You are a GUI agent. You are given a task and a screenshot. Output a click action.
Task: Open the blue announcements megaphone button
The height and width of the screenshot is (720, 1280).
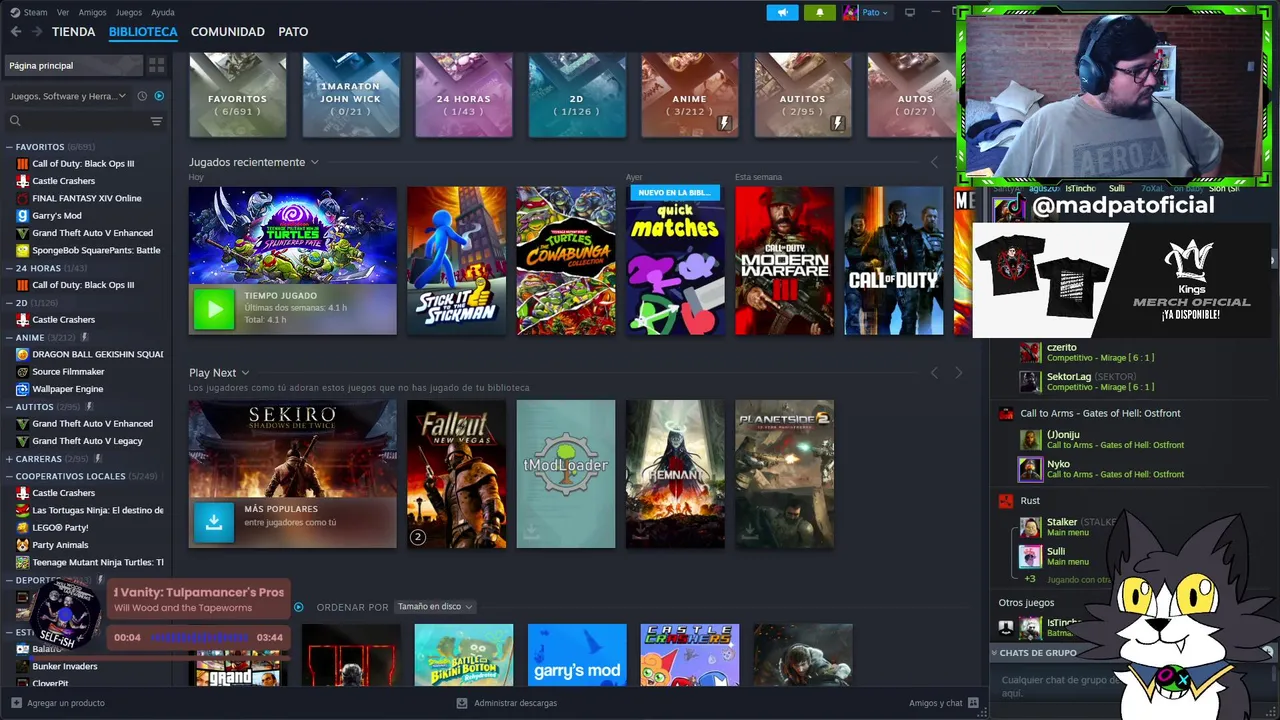coord(782,12)
